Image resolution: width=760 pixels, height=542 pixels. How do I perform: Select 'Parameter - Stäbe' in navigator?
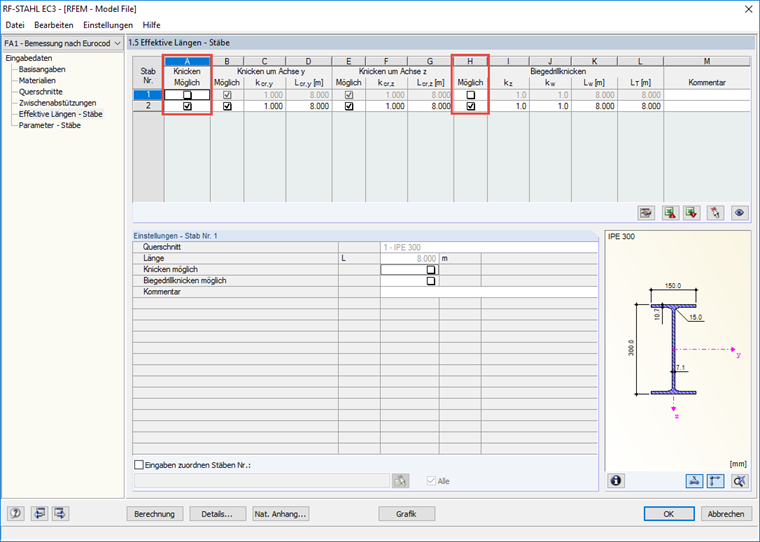49,125
